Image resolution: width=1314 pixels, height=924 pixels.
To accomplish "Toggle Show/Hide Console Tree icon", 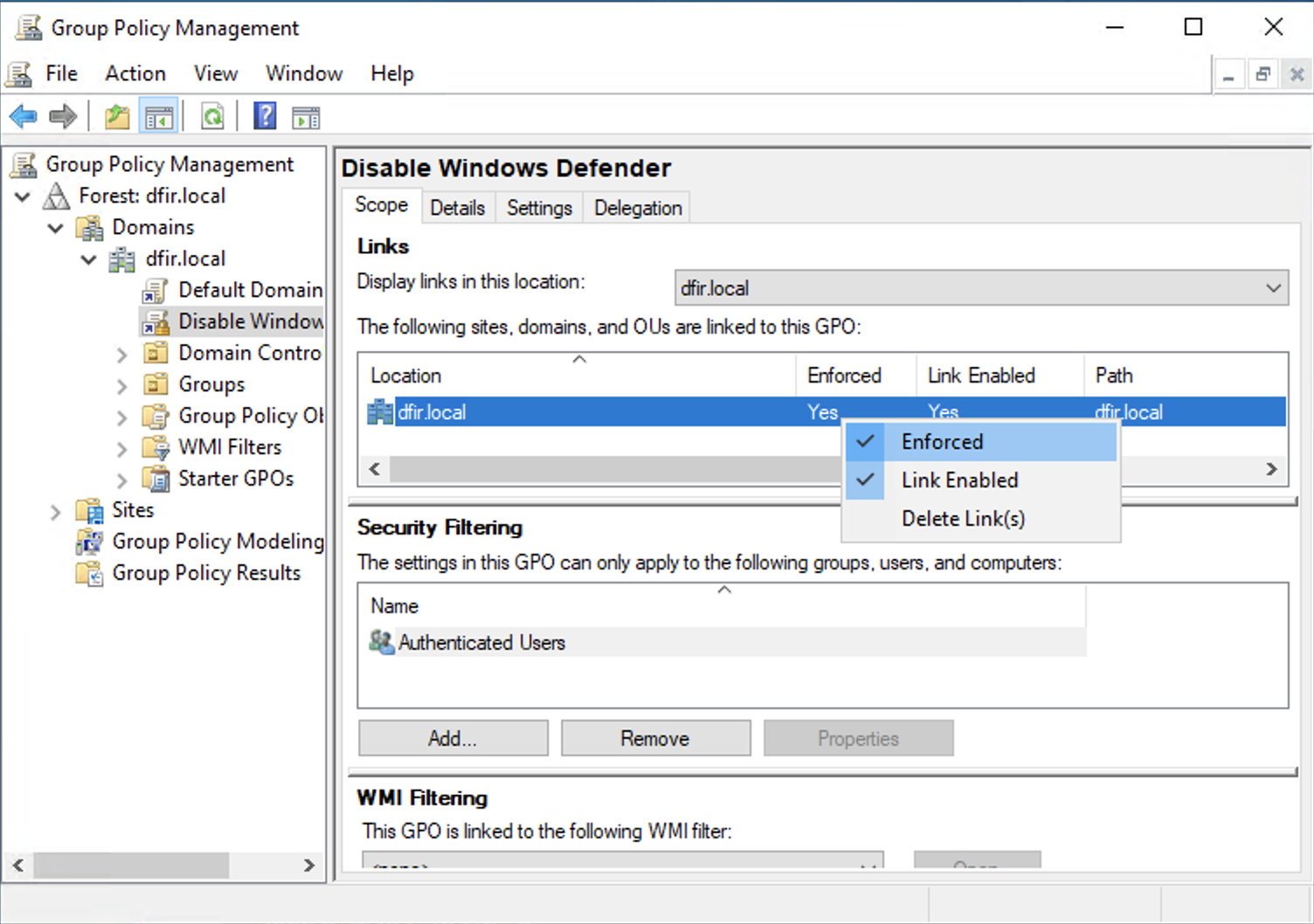I will (x=159, y=116).
